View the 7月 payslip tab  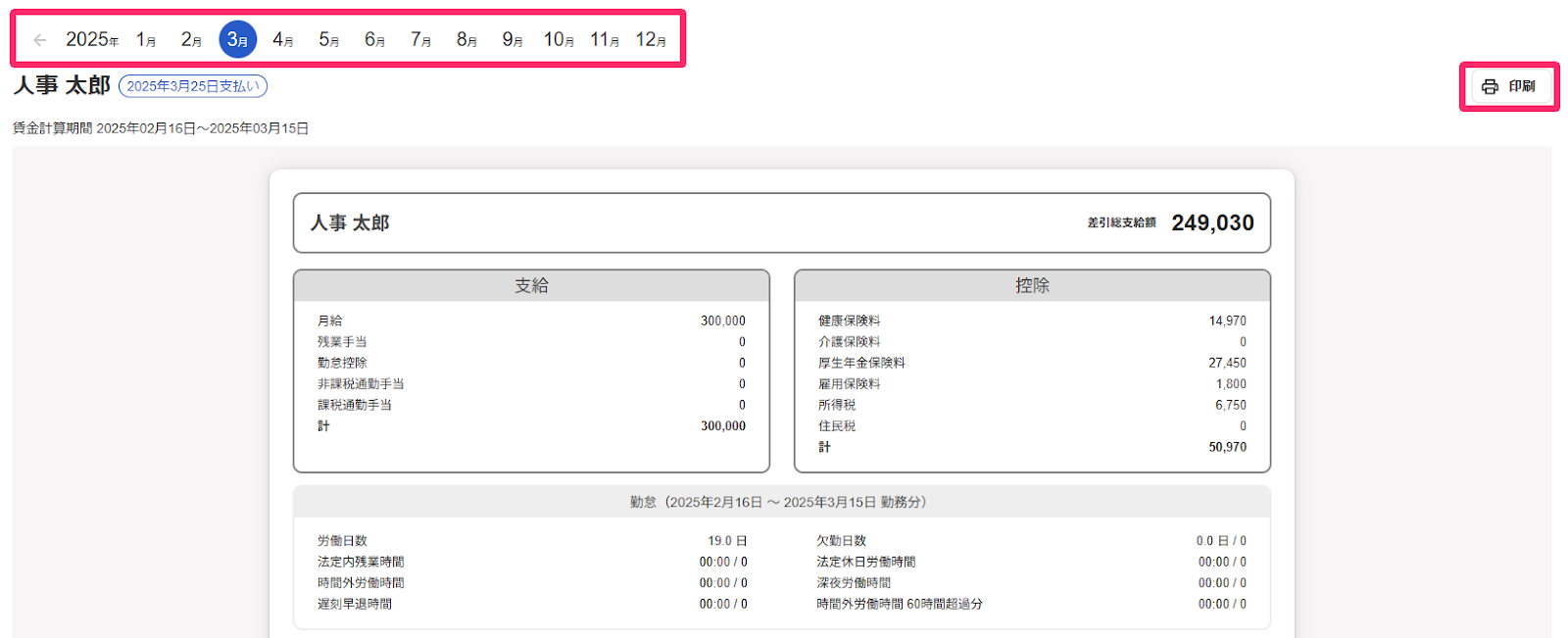420,40
